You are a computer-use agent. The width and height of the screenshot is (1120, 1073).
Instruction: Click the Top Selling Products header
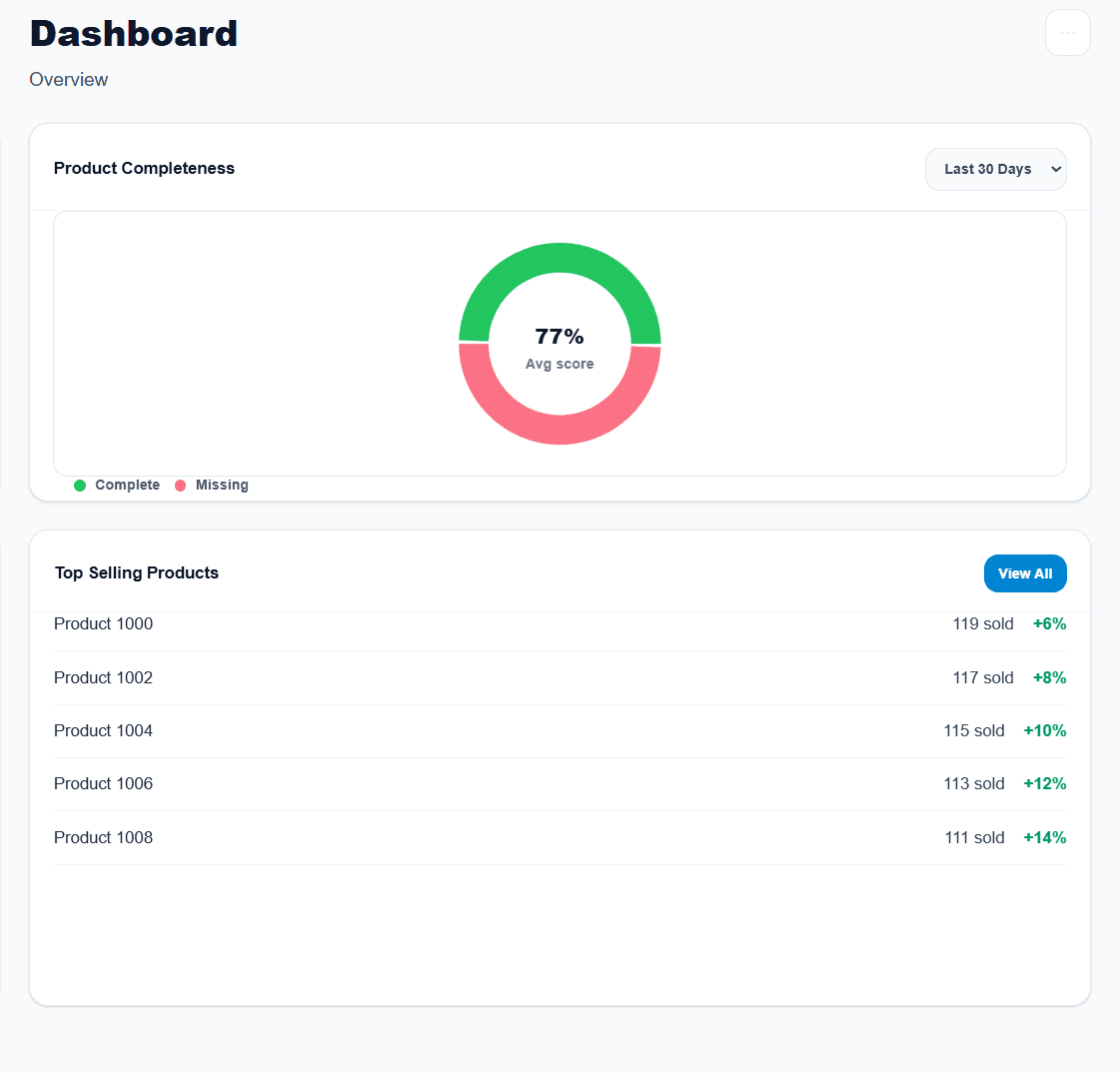(136, 572)
